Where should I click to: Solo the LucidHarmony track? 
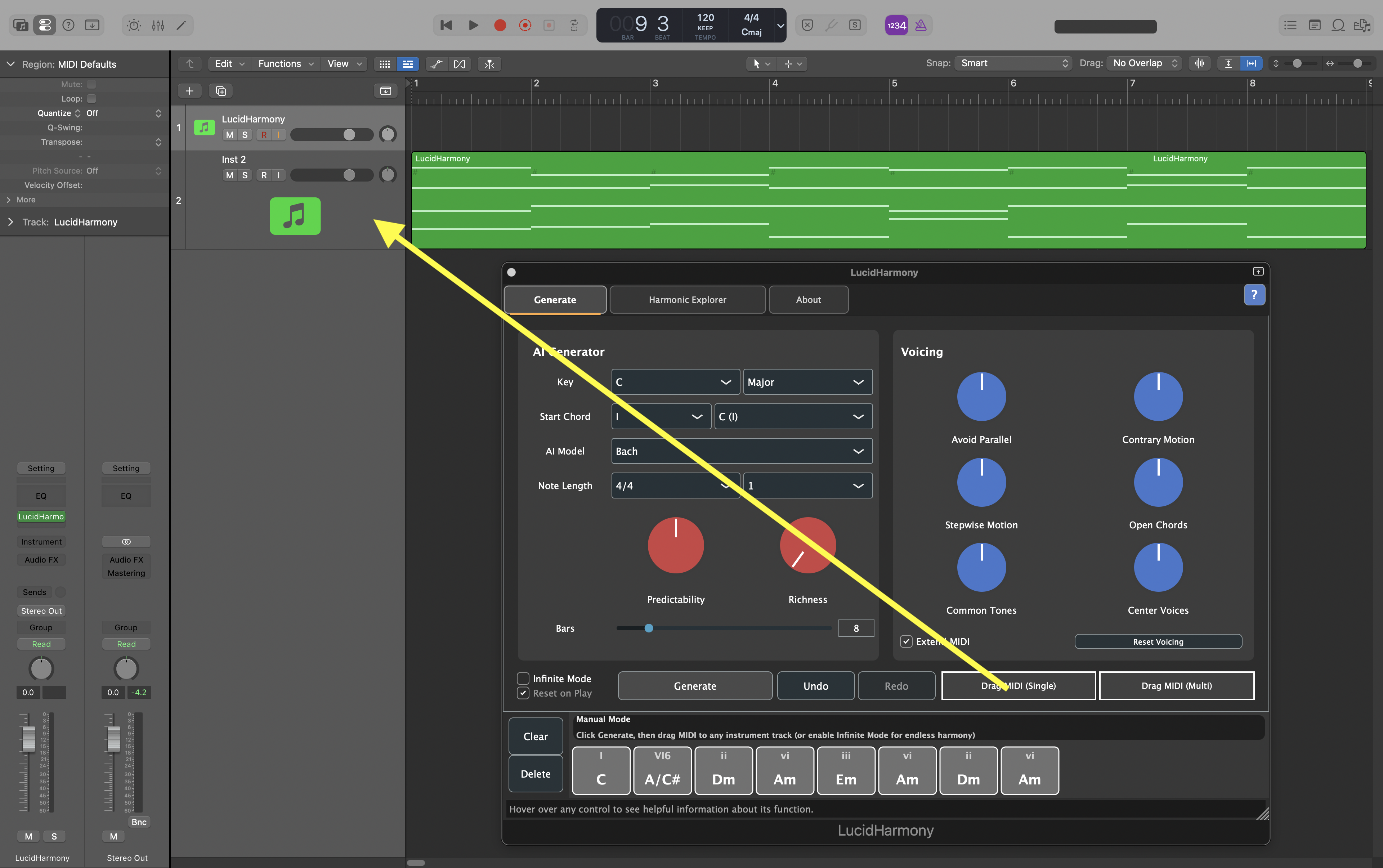245,135
